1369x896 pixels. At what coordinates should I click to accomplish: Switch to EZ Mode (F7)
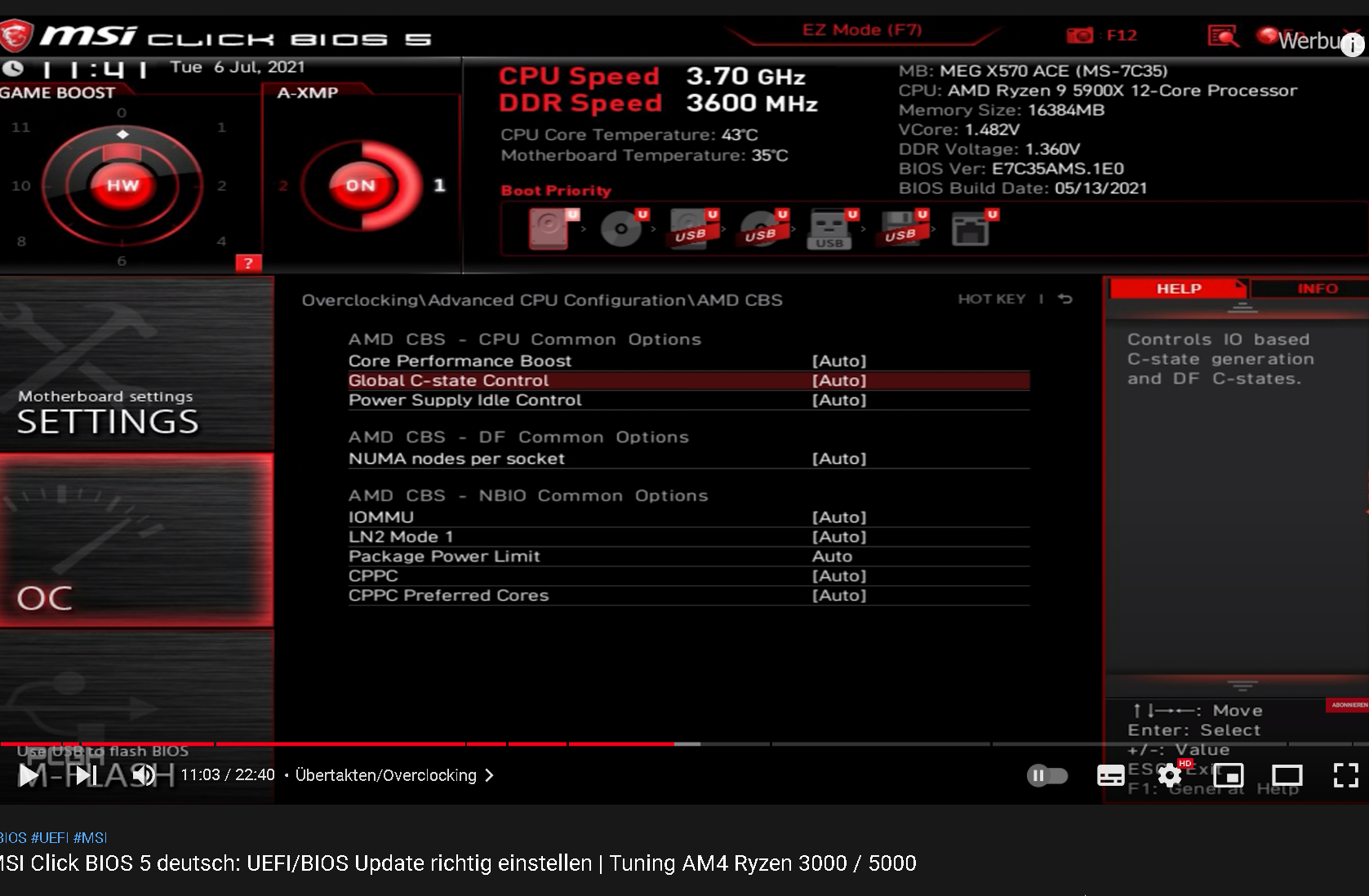[862, 30]
